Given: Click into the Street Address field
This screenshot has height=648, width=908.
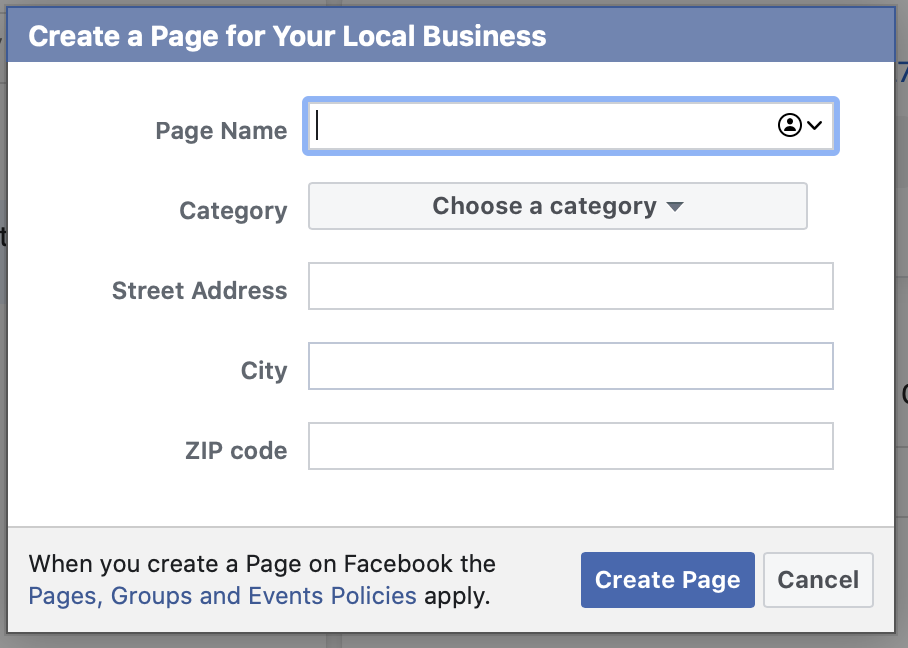Looking at the screenshot, I should 570,286.
